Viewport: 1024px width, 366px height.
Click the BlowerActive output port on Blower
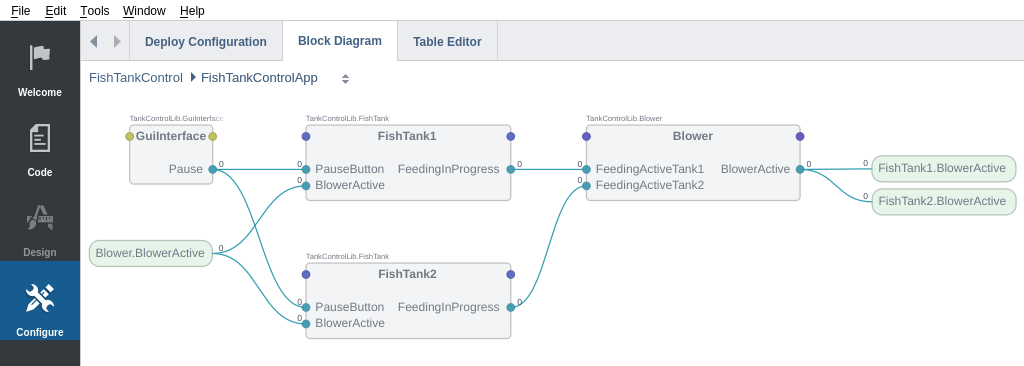[x=800, y=169]
